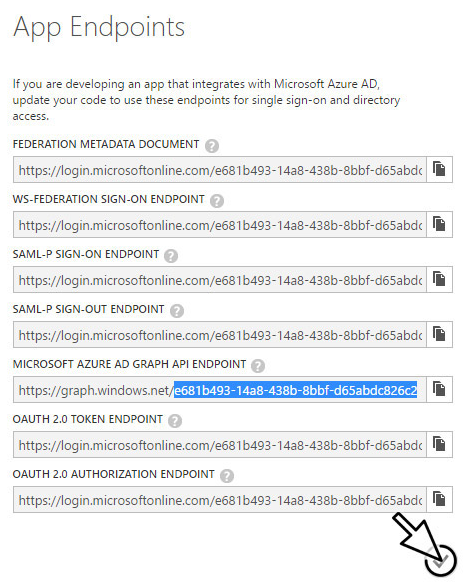
Task: Show help for SAML-P Sign-On Endpoint
Action: coord(171,256)
